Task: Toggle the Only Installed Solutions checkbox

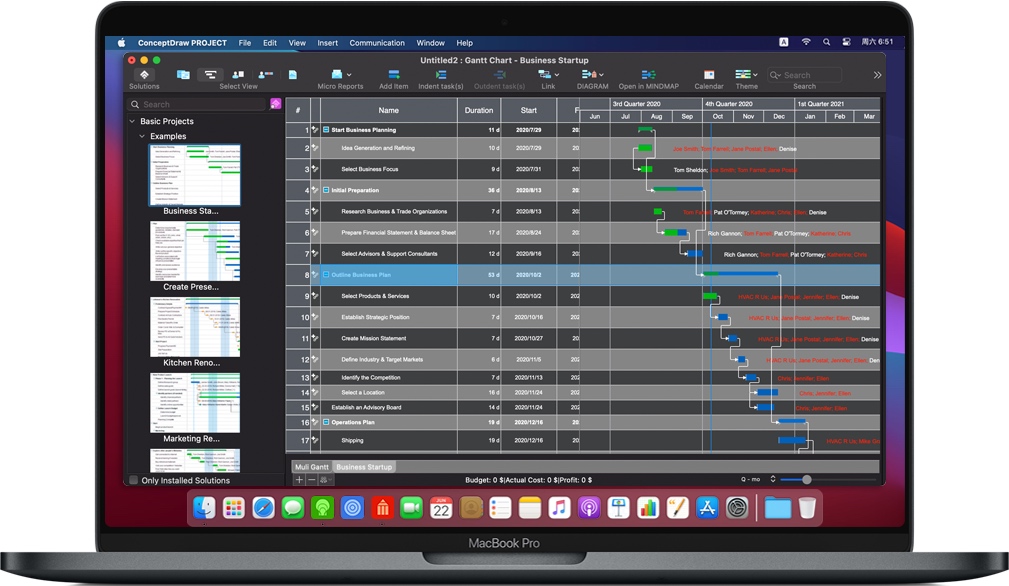Action: pos(133,480)
